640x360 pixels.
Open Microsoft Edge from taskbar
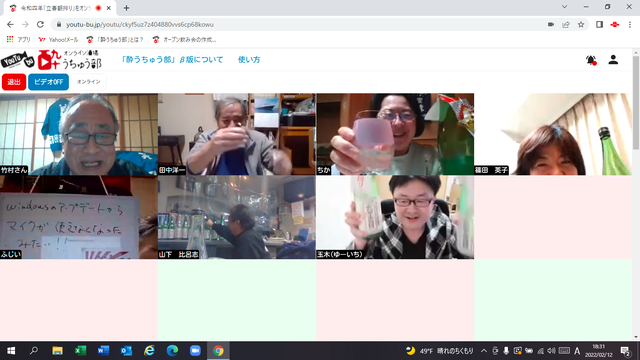coord(172,351)
